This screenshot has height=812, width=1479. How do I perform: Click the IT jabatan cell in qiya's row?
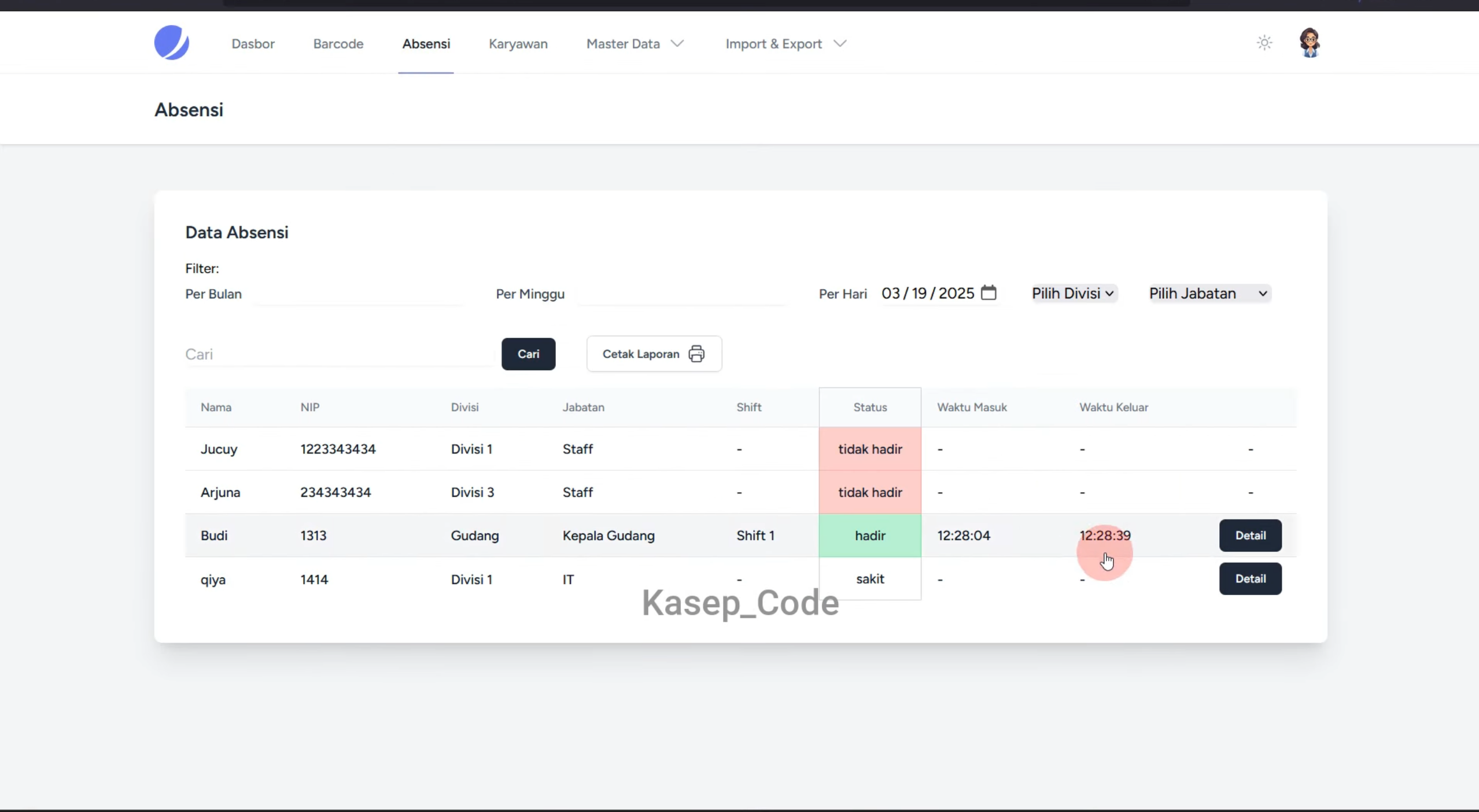point(568,580)
